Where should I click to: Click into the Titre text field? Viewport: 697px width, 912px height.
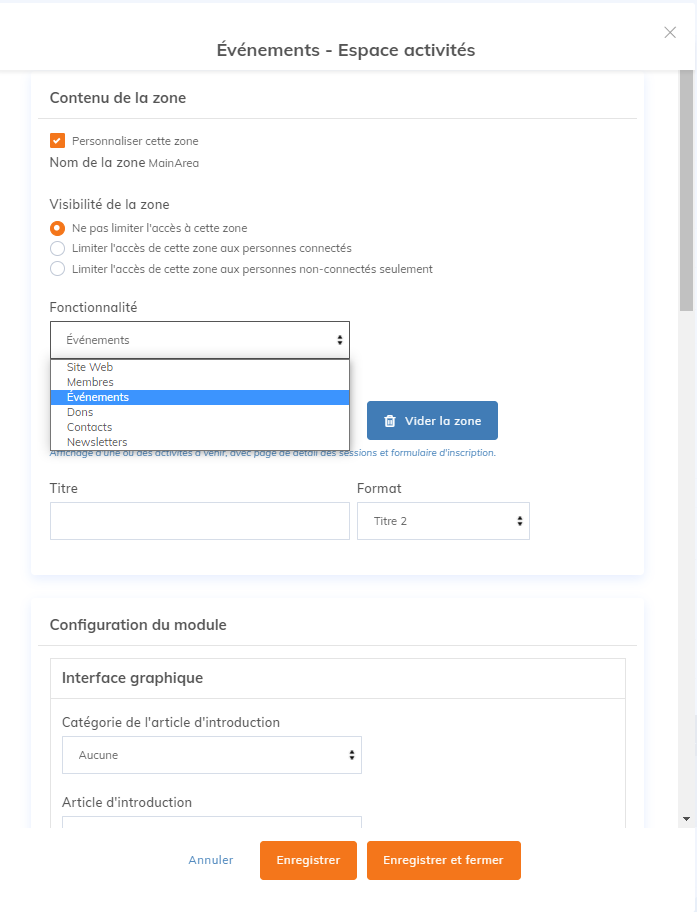(200, 521)
